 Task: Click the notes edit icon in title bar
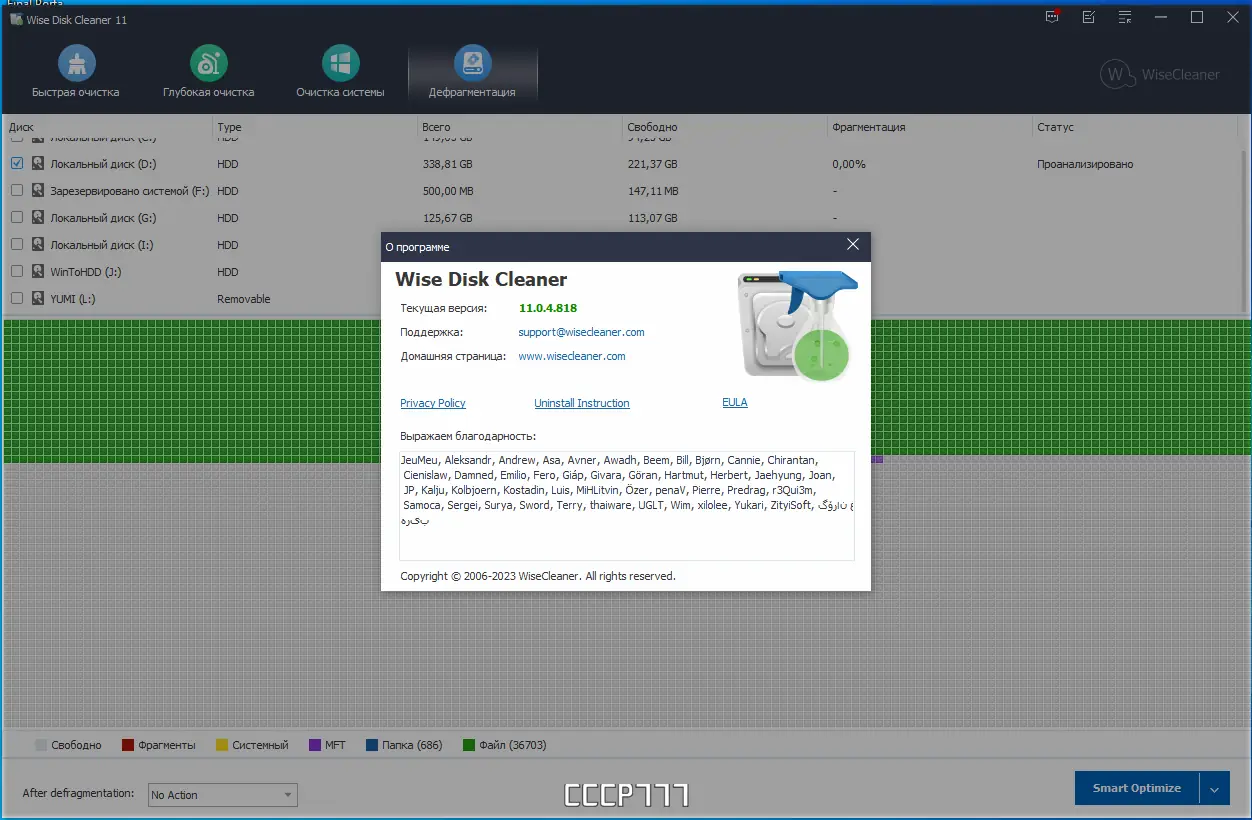click(1089, 17)
